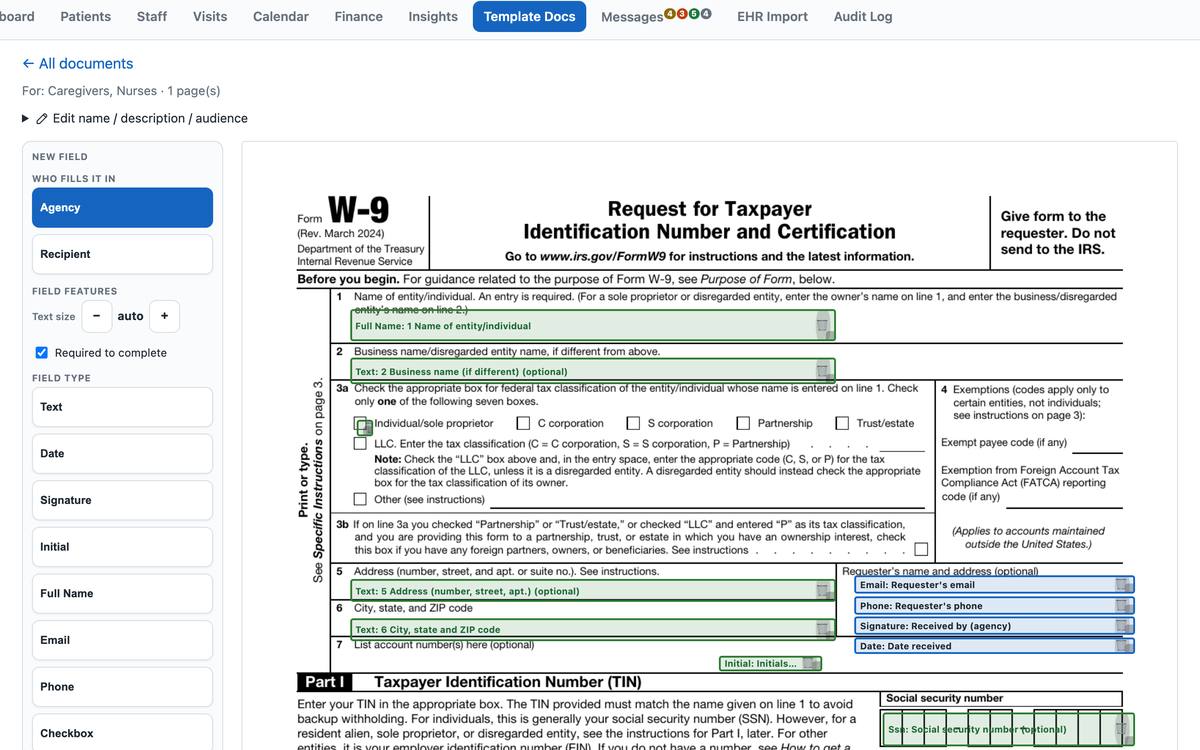Image resolution: width=1200 pixels, height=750 pixels.
Task: Click handle icon on Address field
Action: (824, 591)
